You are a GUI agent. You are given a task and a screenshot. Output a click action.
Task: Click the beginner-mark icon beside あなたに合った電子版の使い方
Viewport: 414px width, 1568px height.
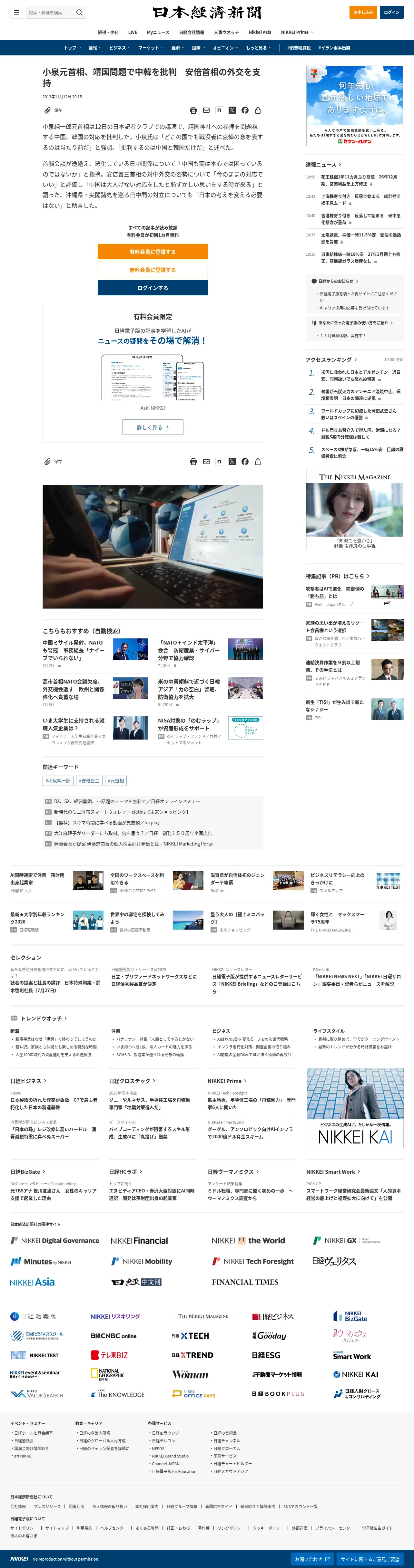click(x=314, y=323)
